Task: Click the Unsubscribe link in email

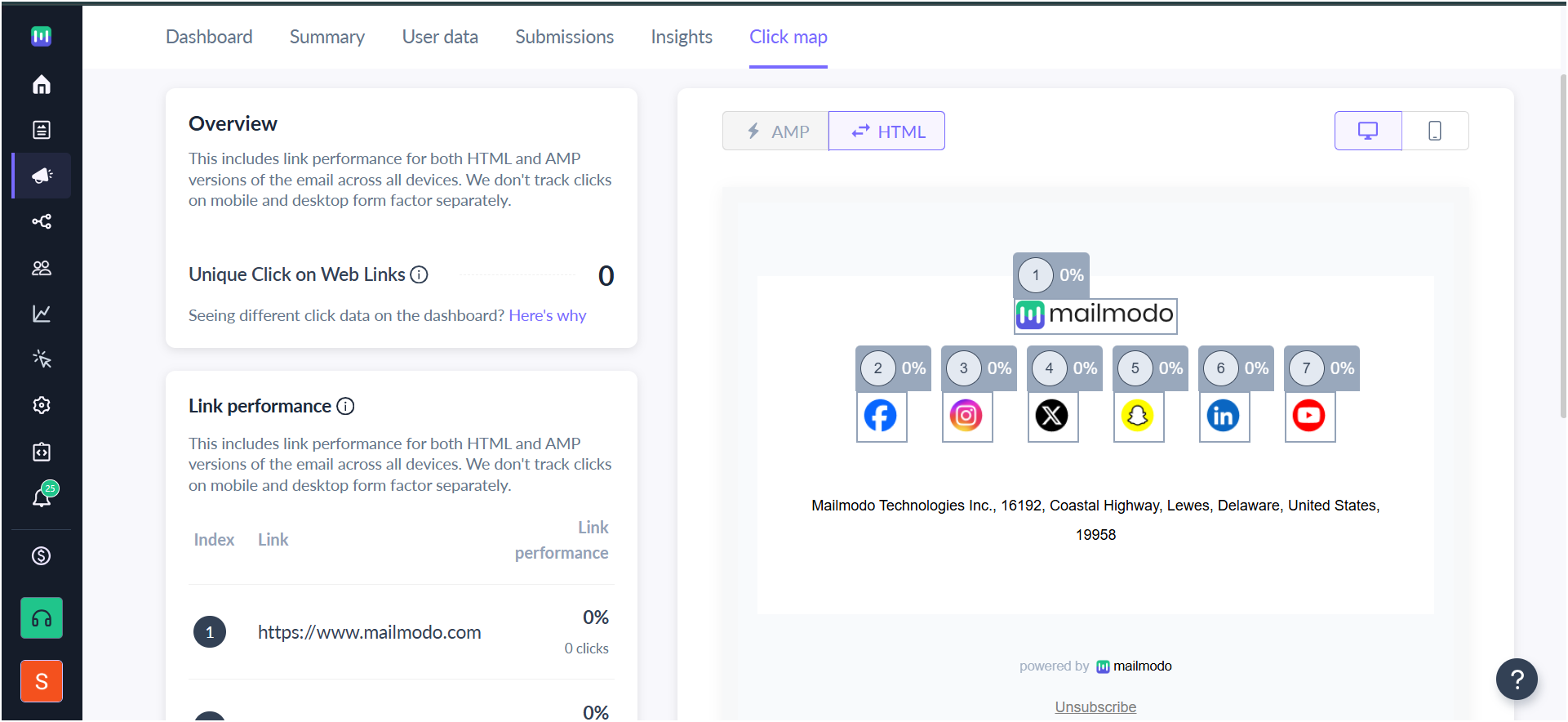Action: pyautogui.click(x=1095, y=707)
